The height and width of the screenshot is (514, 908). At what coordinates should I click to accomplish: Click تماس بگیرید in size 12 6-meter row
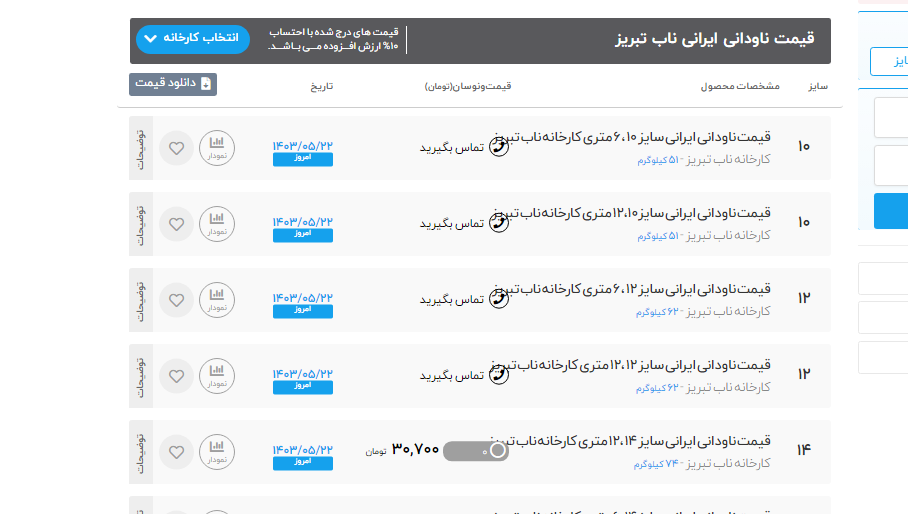click(451, 300)
